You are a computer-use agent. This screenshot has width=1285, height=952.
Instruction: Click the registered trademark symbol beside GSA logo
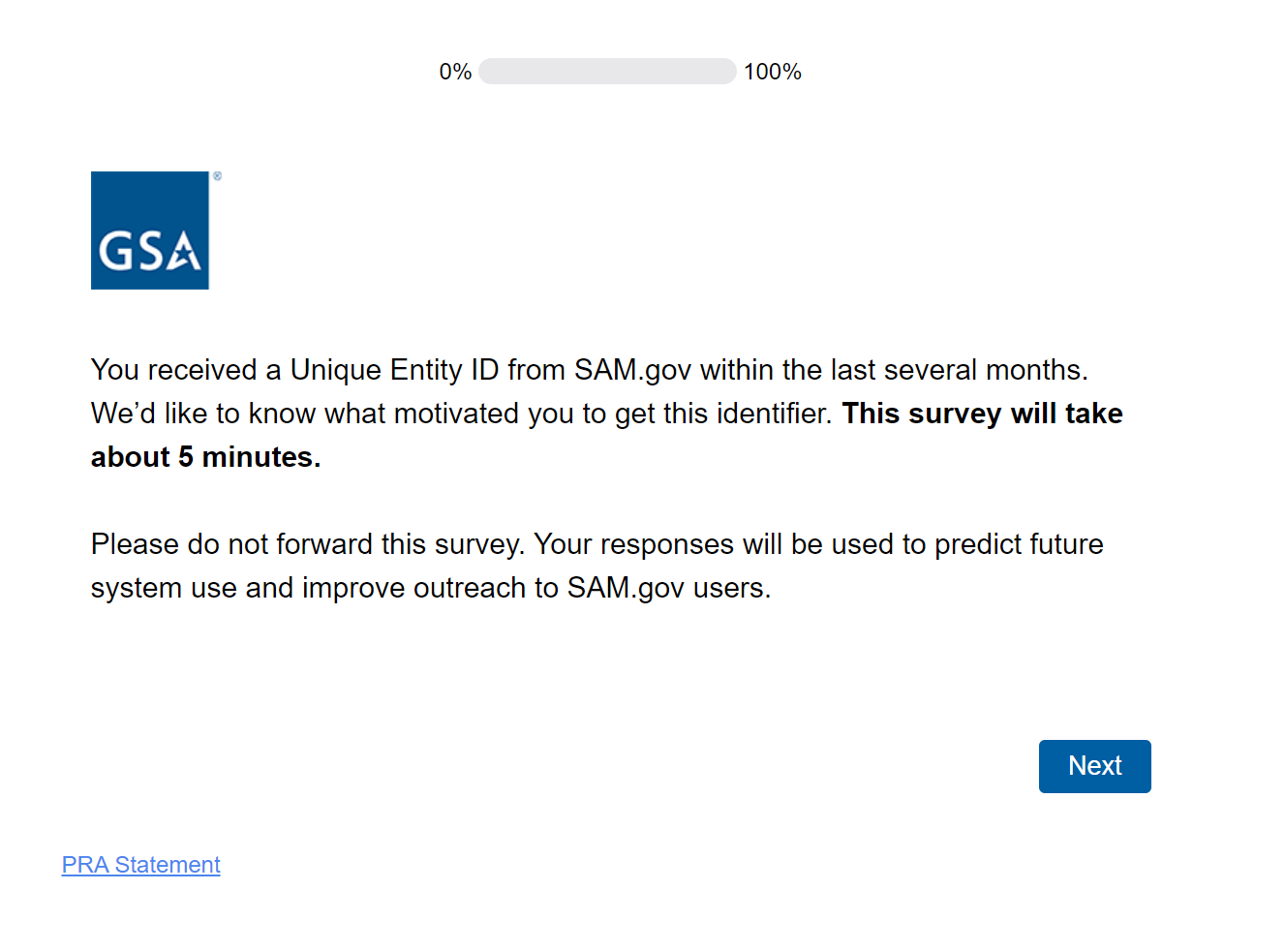click(x=218, y=176)
